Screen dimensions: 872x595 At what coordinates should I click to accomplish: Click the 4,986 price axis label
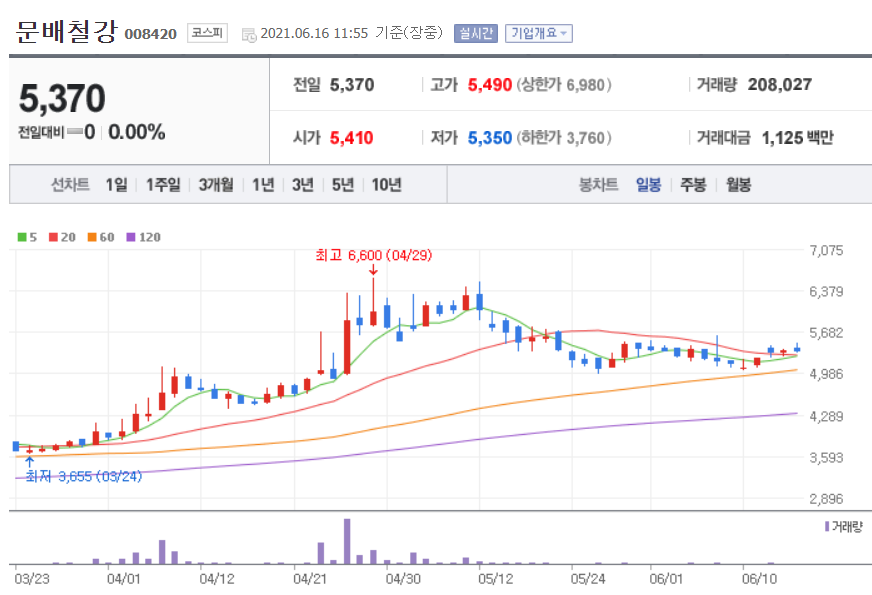coord(826,374)
